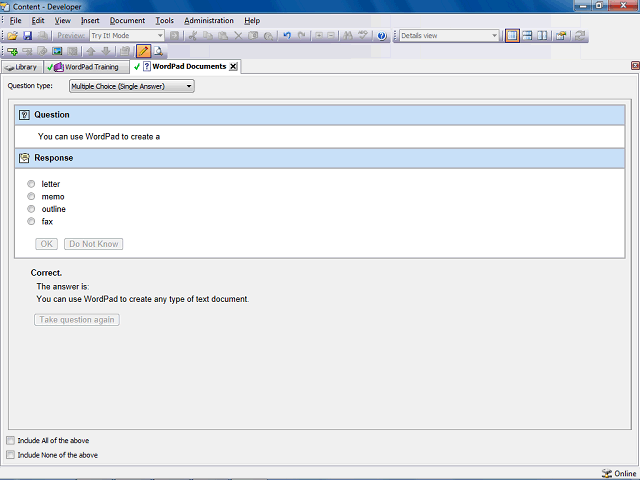The width and height of the screenshot is (640, 480).
Task: Close the WordPad Documents tab
Action: [x=233, y=67]
